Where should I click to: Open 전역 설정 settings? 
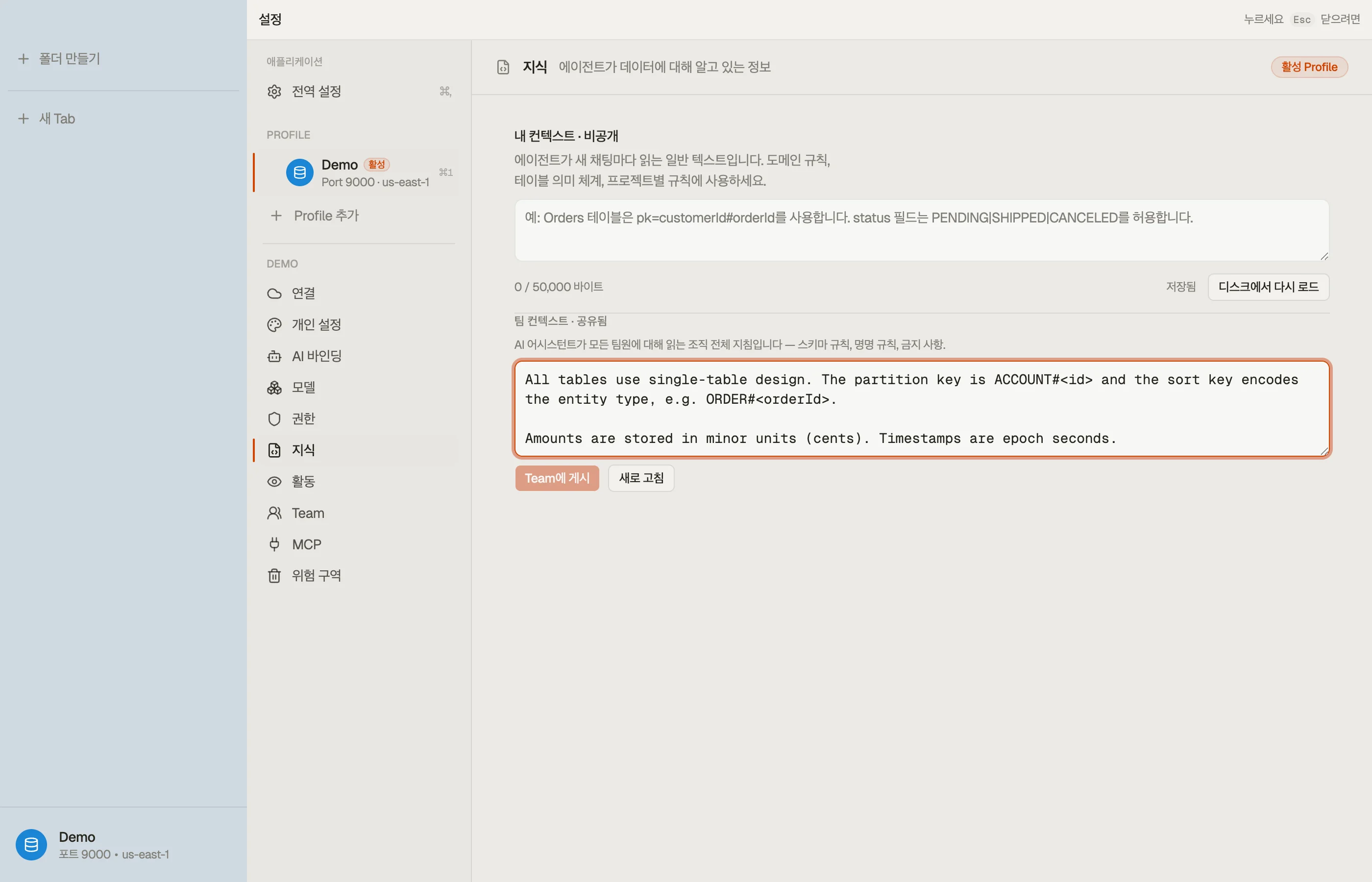tap(359, 92)
